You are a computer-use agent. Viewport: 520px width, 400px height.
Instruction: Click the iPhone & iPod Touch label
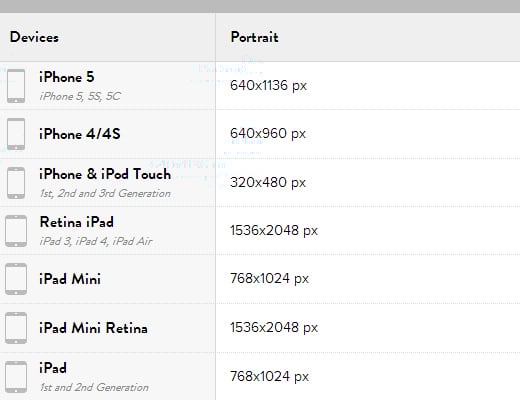[105, 174]
